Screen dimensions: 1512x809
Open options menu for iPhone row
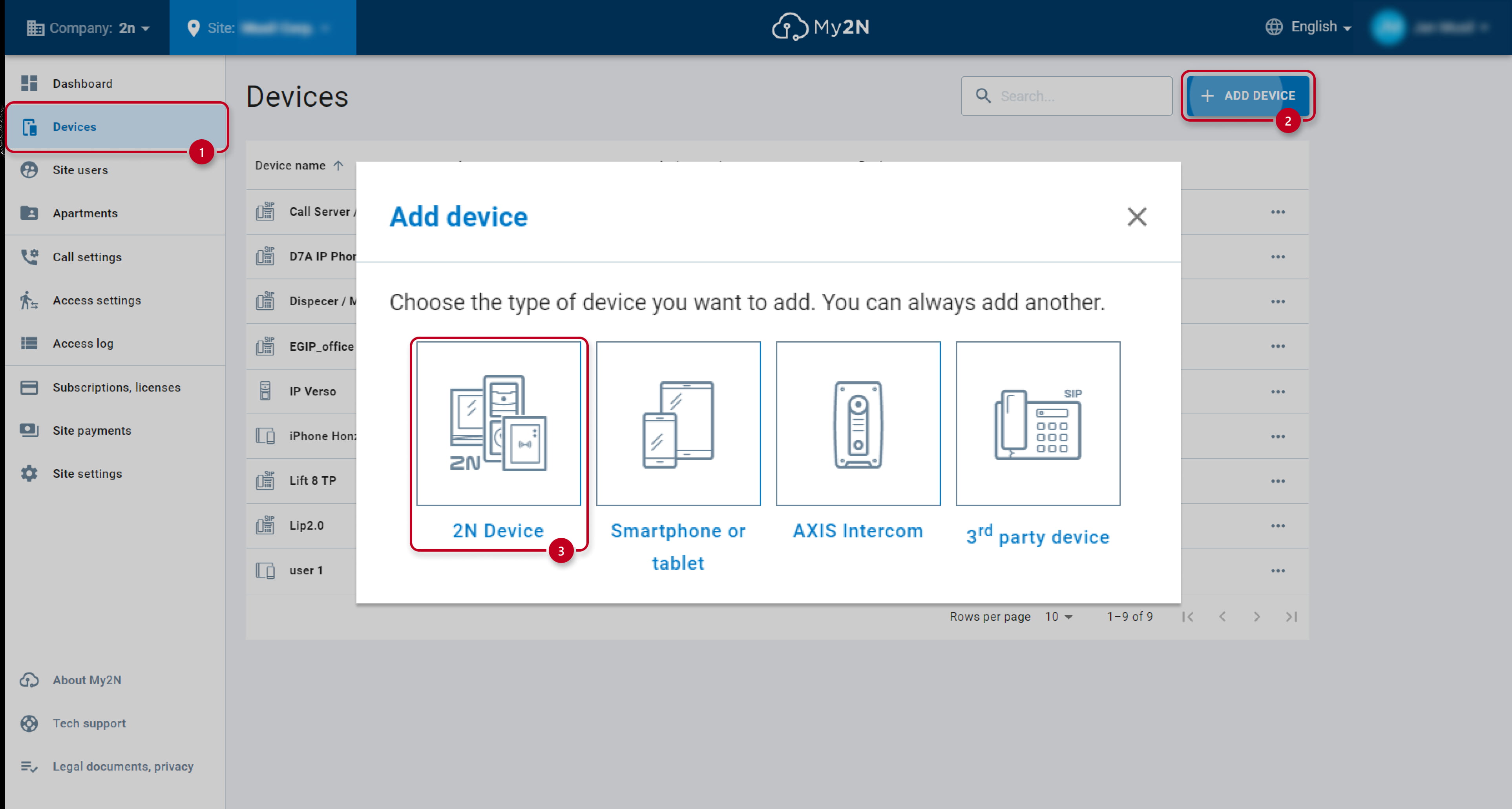coord(1278,436)
